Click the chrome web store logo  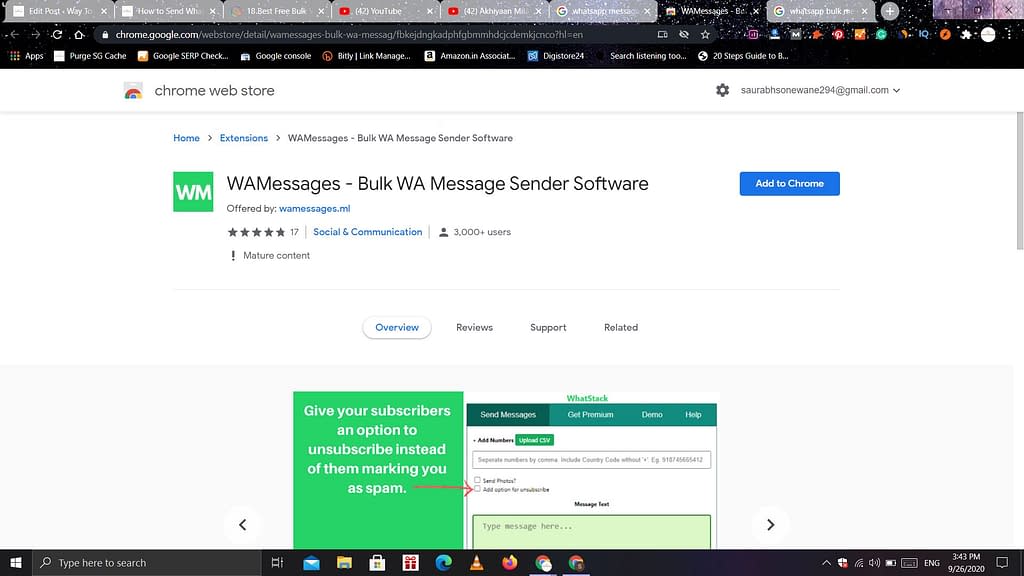(x=133, y=91)
